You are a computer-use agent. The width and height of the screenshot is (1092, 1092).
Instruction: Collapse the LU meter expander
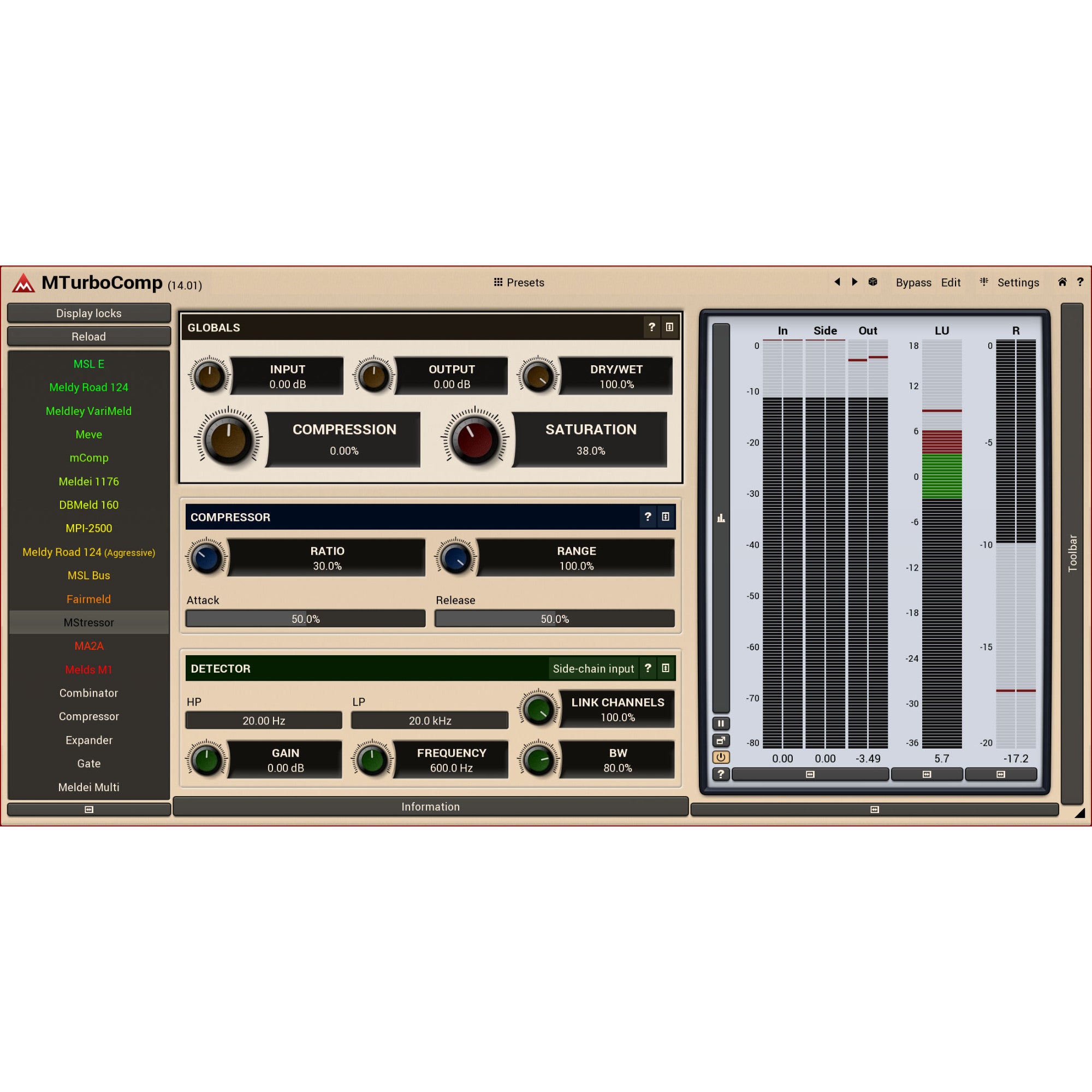pos(927,774)
